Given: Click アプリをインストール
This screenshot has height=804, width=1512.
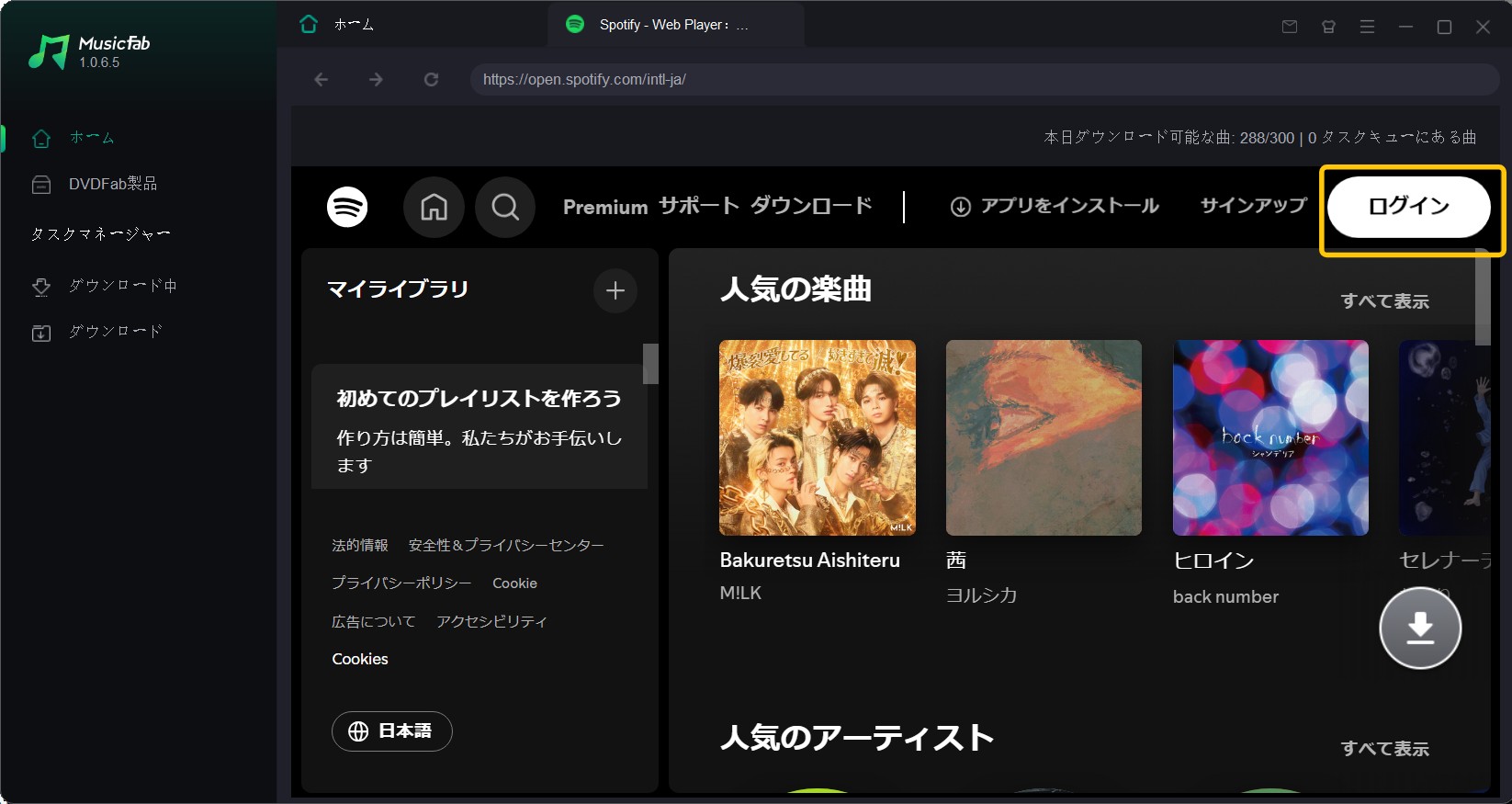Looking at the screenshot, I should coord(1055,206).
